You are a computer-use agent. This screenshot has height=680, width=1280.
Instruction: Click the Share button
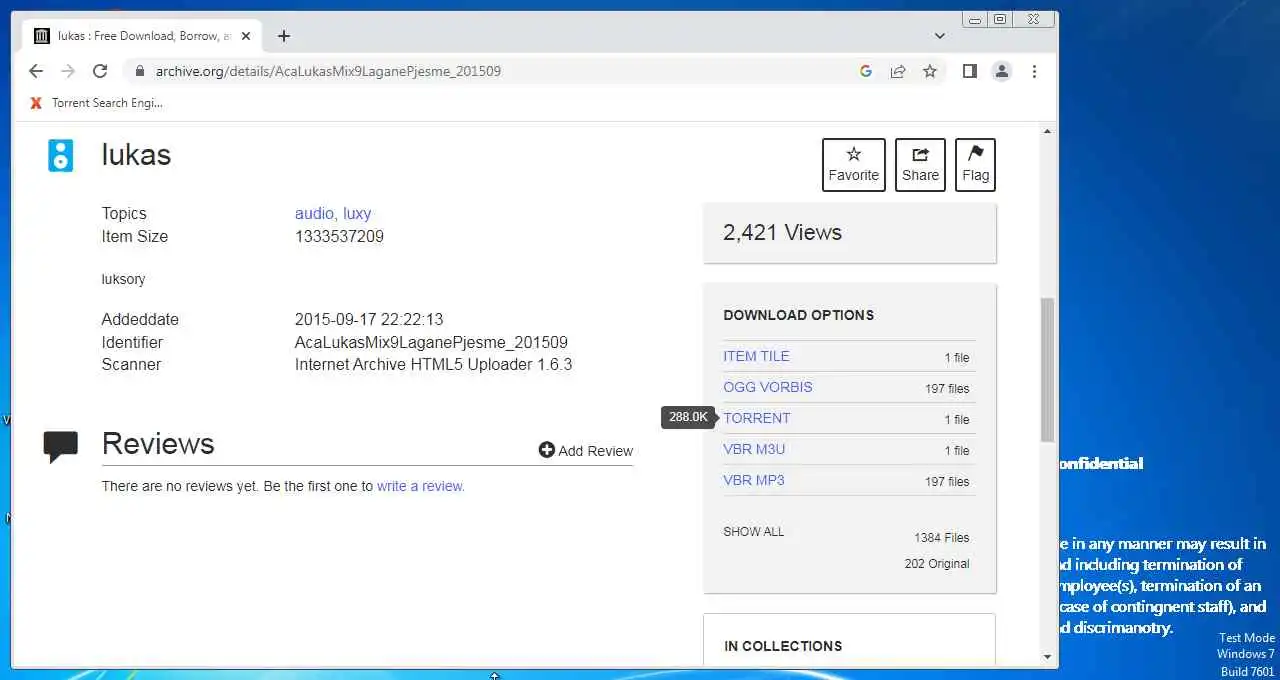tap(920, 165)
